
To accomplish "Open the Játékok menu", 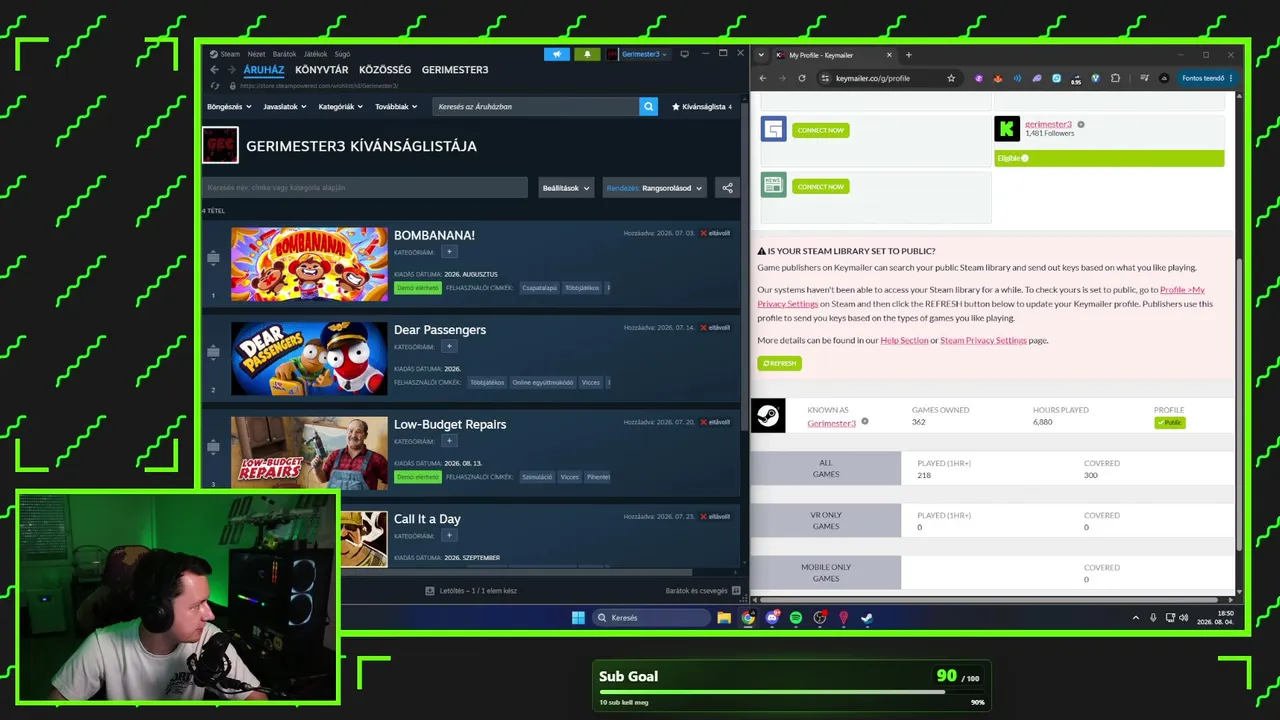I will point(315,54).
